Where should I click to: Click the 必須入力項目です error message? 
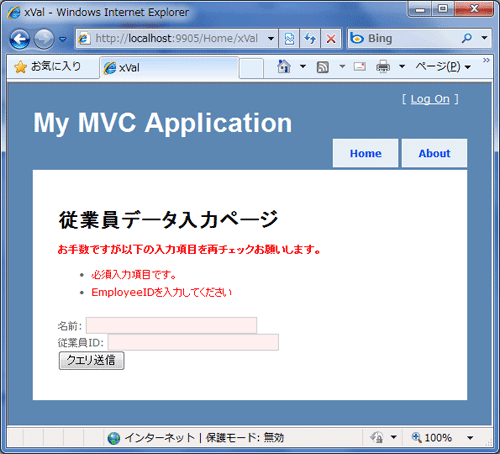(x=134, y=275)
